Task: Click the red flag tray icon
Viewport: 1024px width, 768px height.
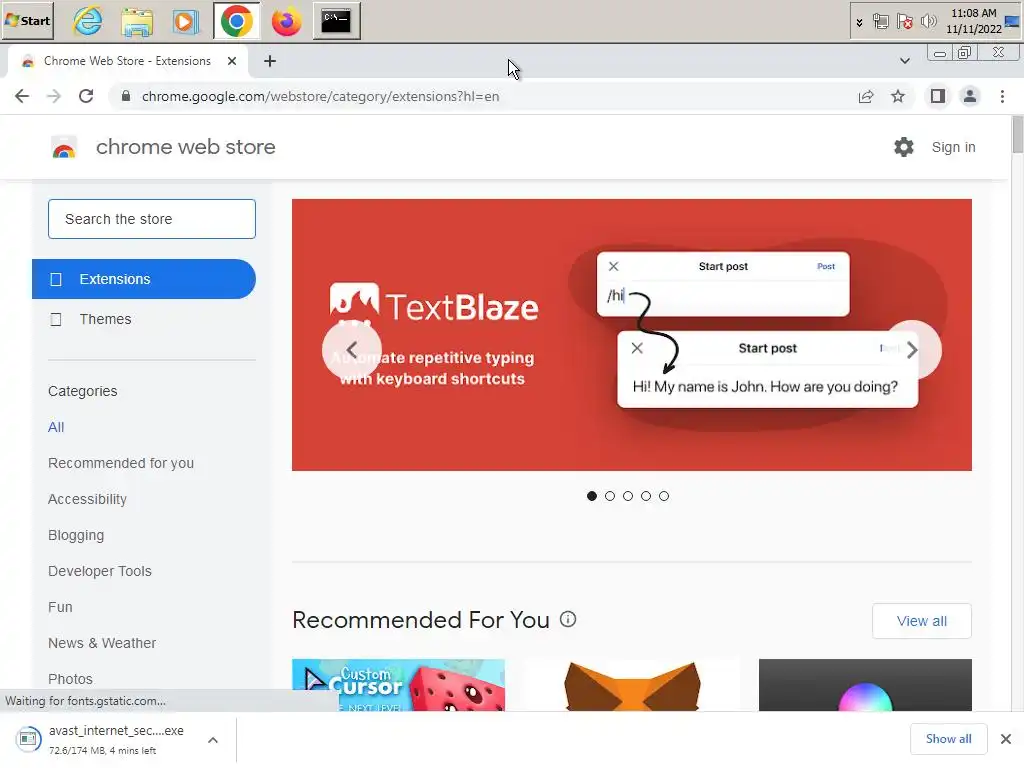Action: [904, 22]
